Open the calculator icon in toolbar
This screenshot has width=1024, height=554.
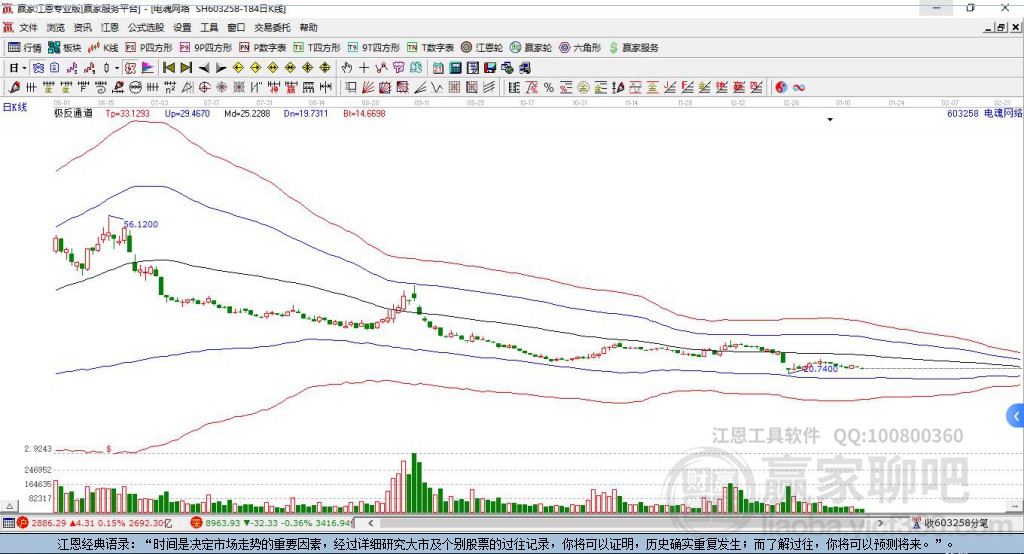[456, 68]
